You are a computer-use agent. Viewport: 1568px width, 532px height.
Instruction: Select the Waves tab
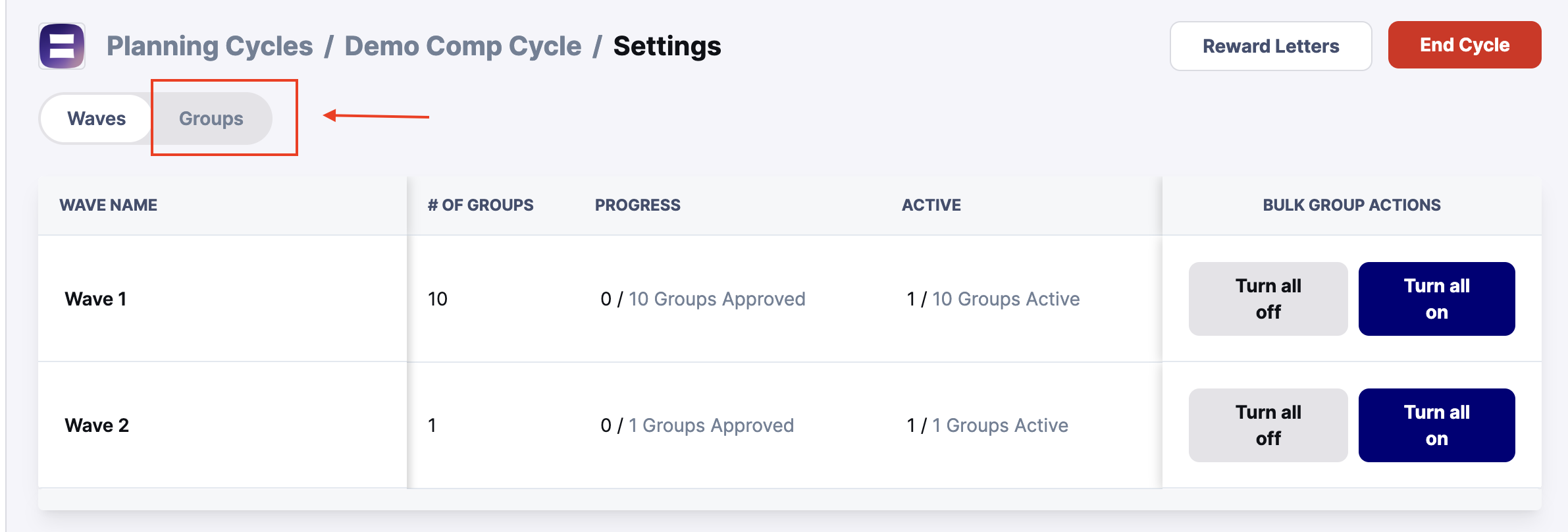point(97,119)
